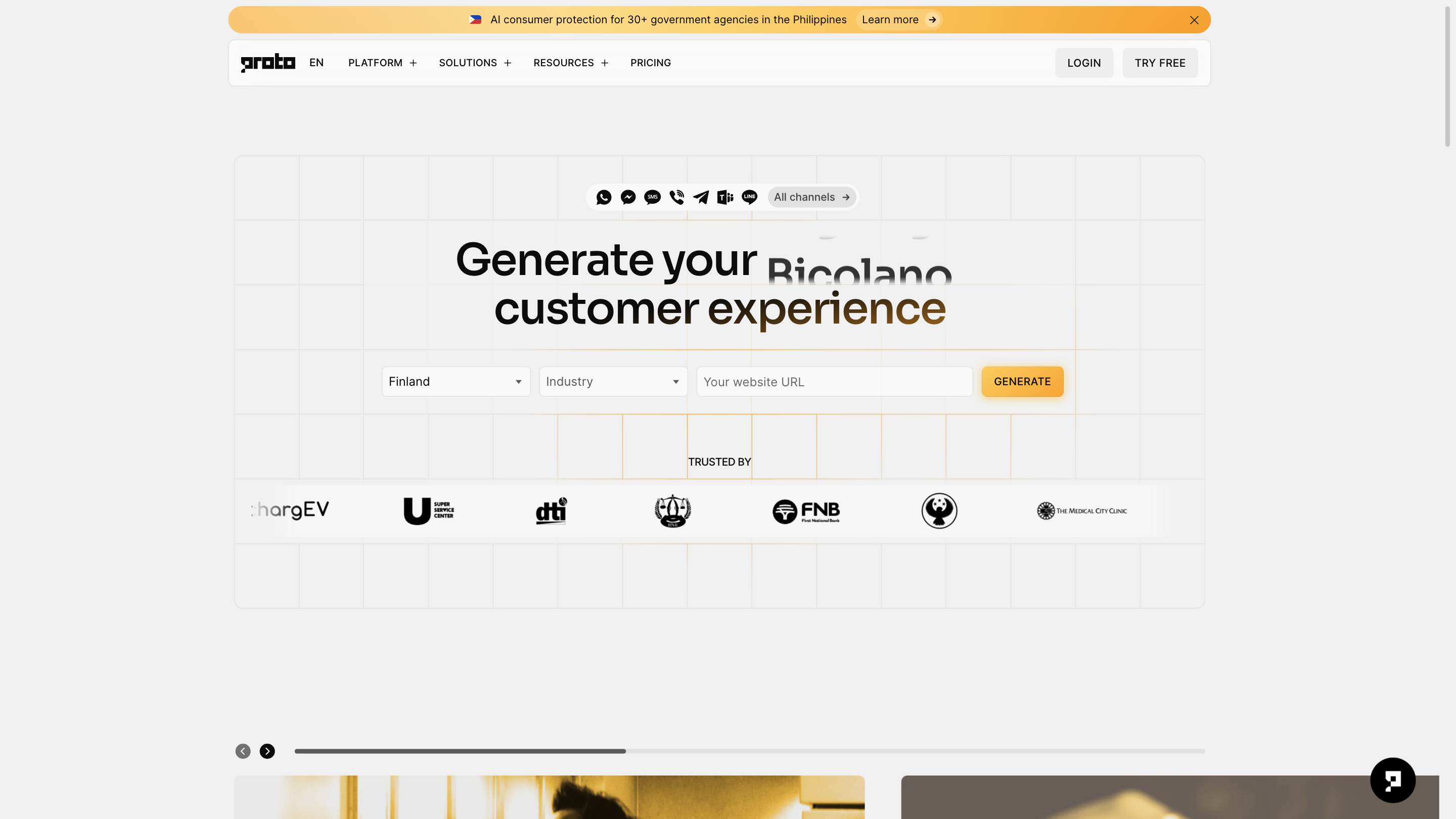Click the phone call channel icon

coord(676,197)
